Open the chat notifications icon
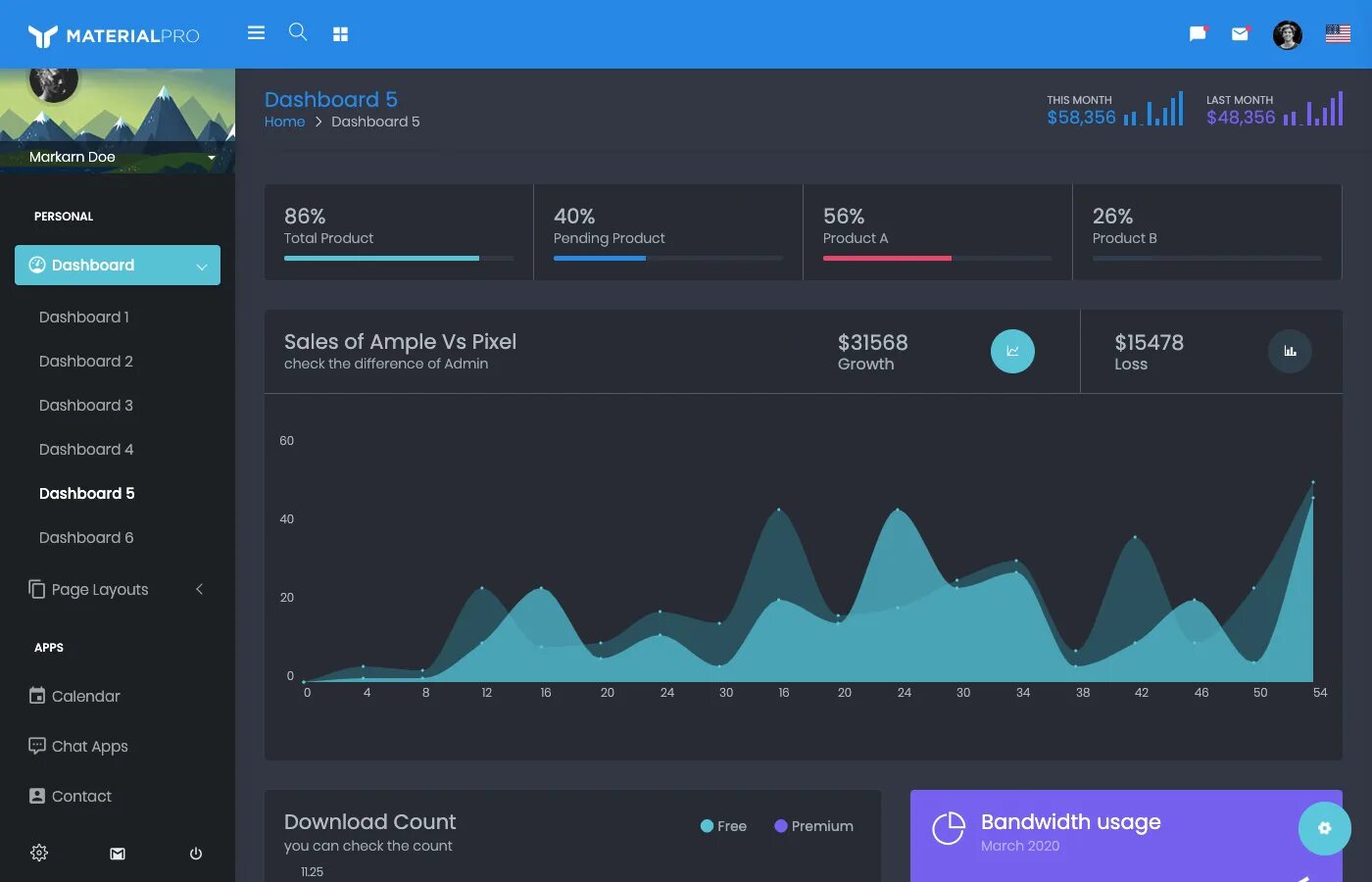Image resolution: width=1372 pixels, height=882 pixels. tap(1198, 34)
